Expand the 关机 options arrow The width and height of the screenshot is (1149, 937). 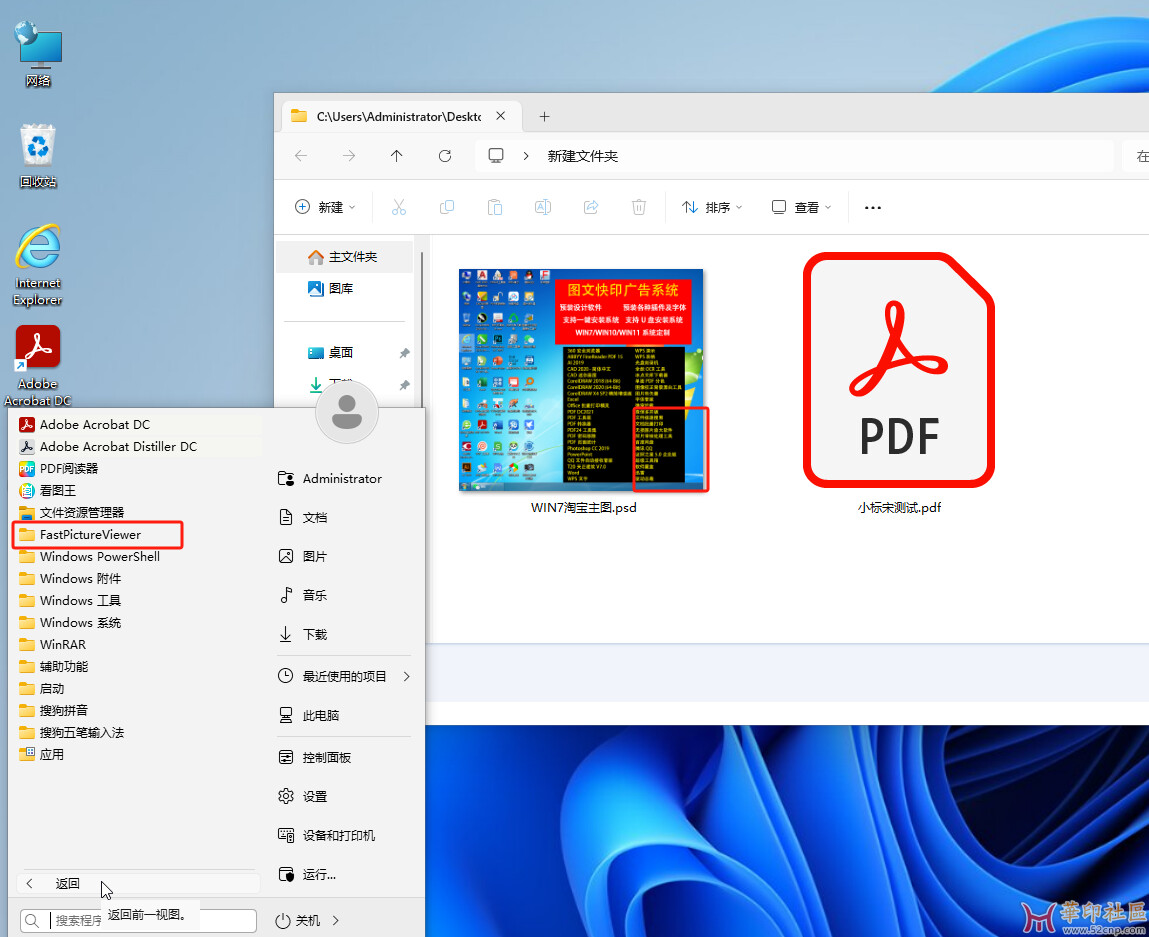336,920
